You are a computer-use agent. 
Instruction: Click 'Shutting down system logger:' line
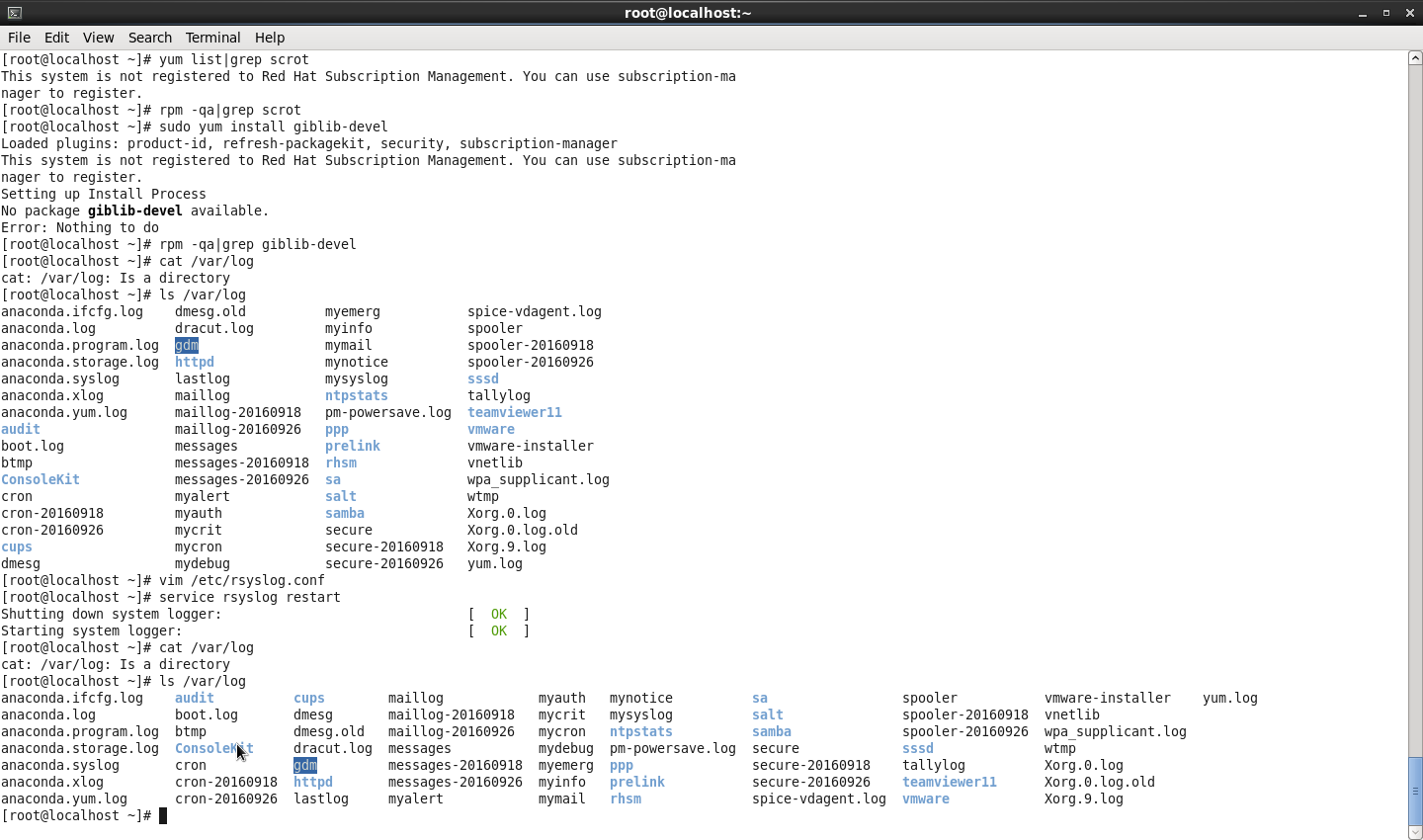(x=112, y=614)
